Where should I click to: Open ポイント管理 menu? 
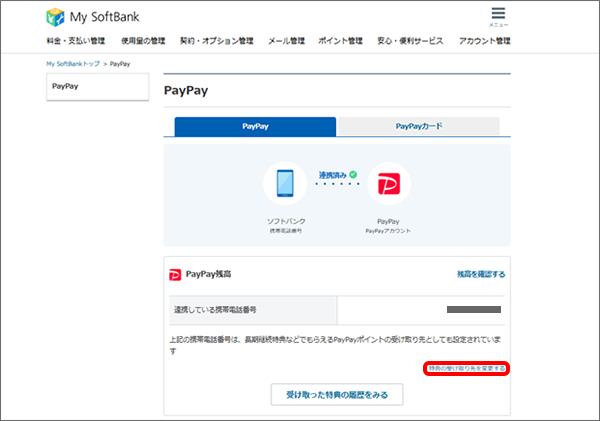point(340,41)
